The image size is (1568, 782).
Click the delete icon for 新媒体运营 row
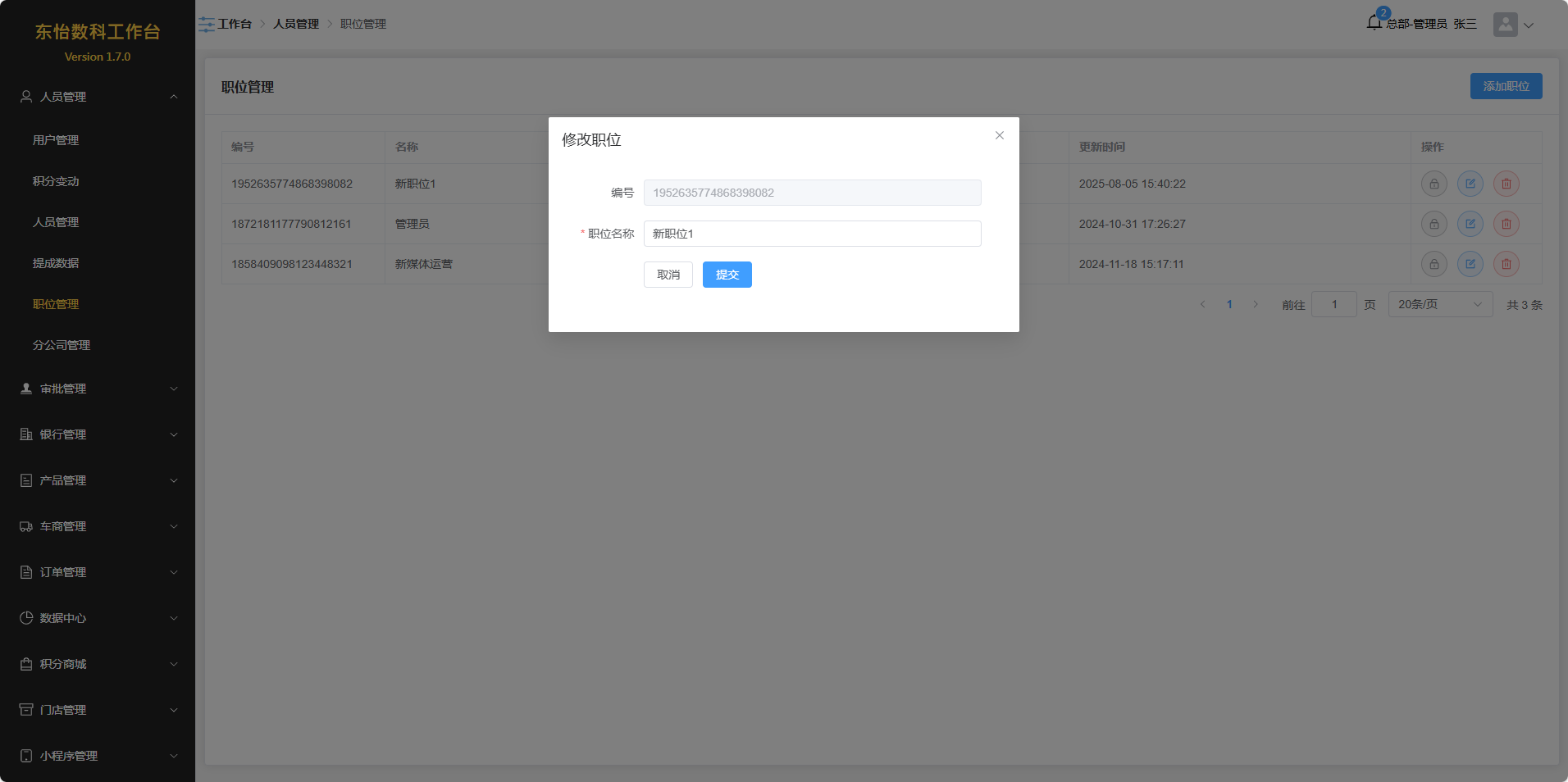click(x=1506, y=264)
